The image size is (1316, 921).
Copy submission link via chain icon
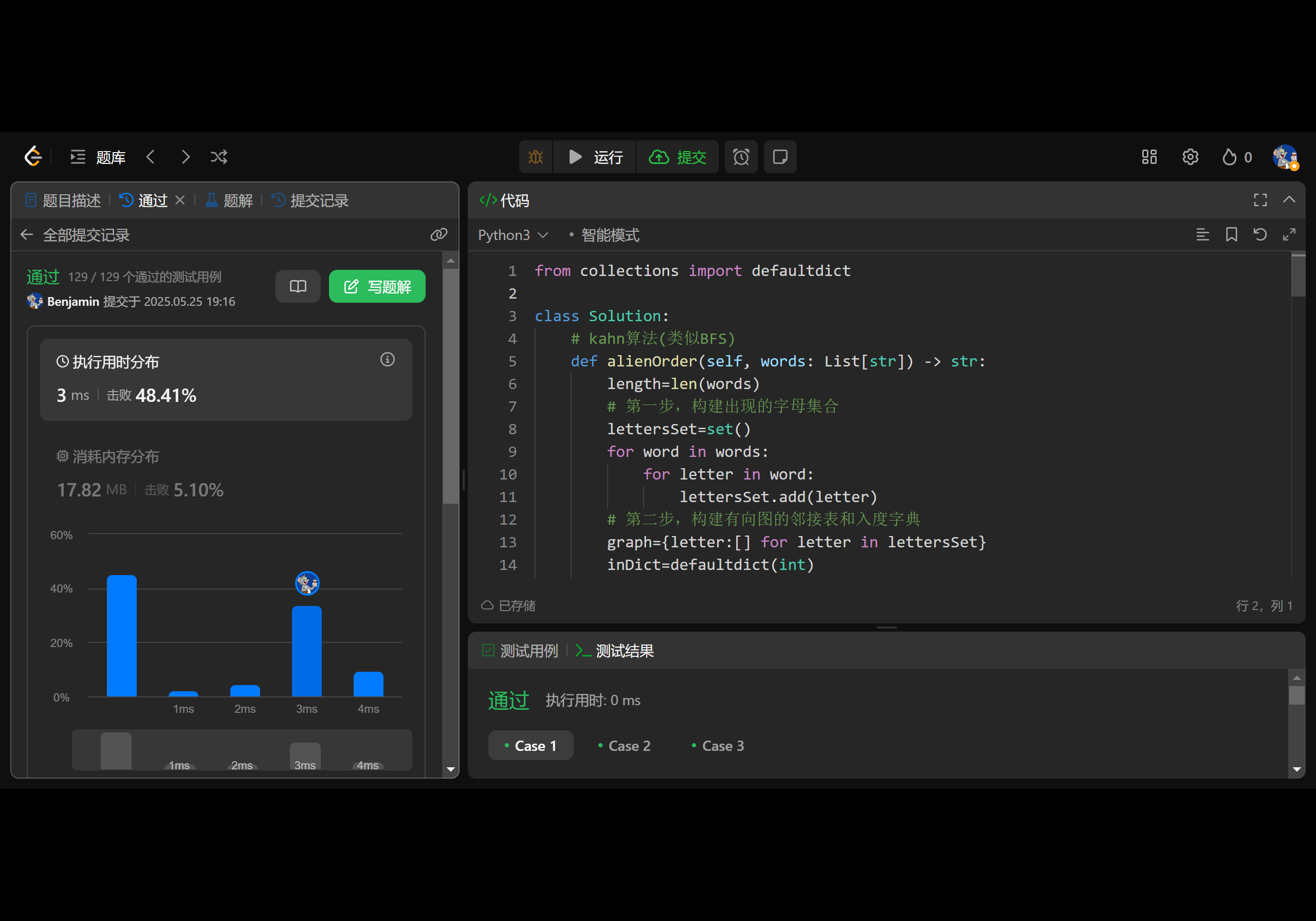(438, 234)
